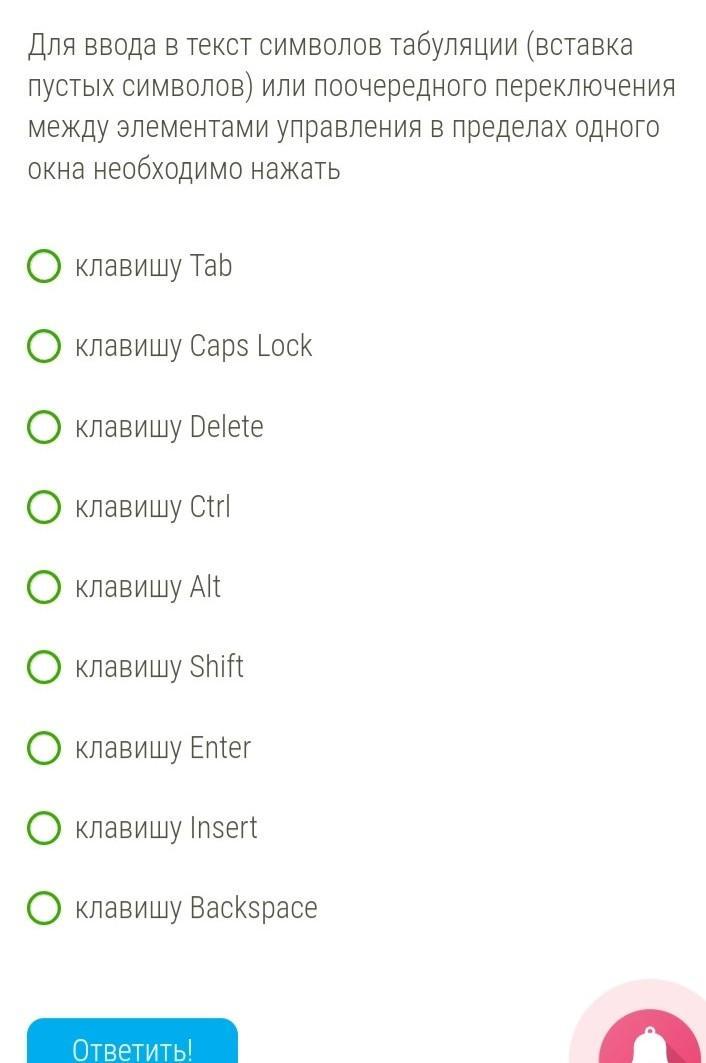
Task: Click the 'клавишу Shift' label text
Action: click(160, 667)
